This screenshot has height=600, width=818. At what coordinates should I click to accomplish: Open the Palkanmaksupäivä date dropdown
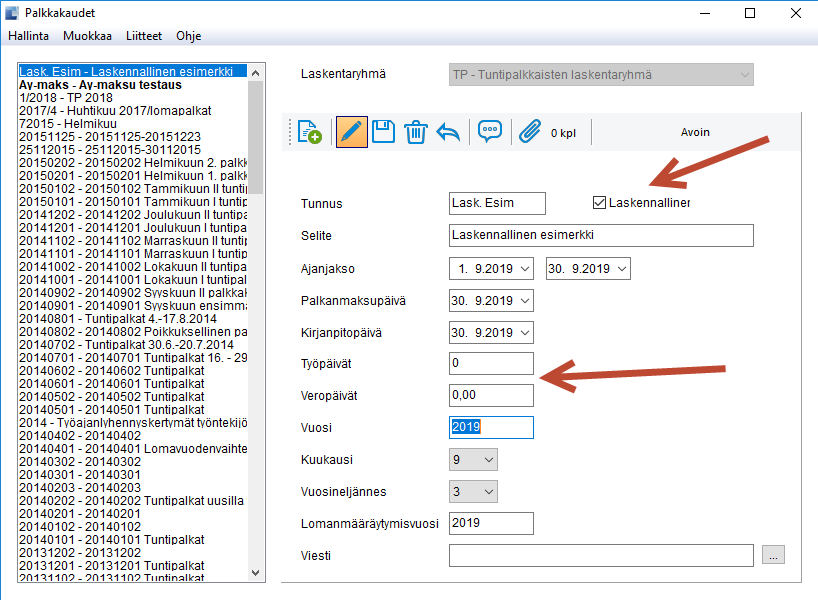[x=525, y=301]
